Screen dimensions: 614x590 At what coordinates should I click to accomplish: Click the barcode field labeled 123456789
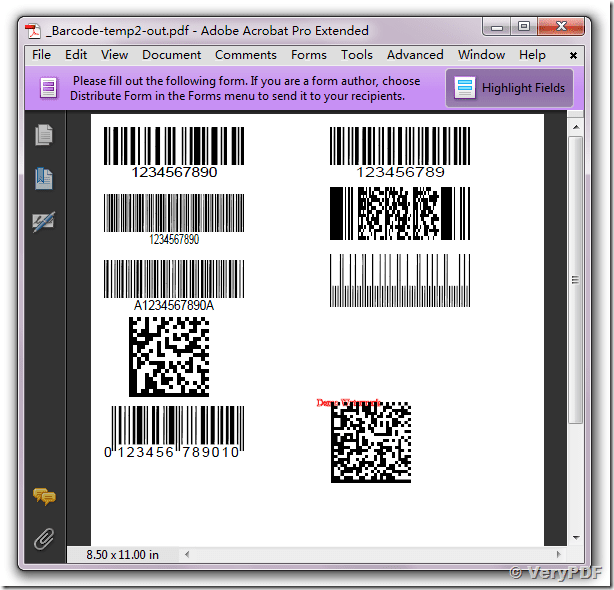pos(400,152)
